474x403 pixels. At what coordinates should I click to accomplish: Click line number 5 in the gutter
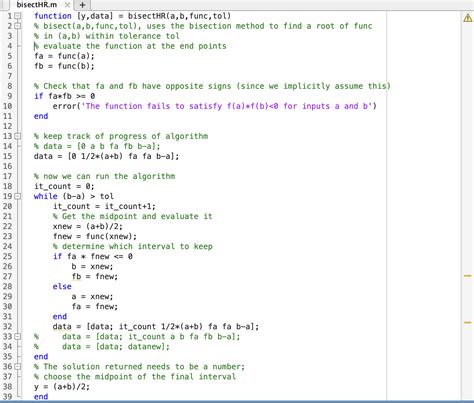(x=10, y=56)
